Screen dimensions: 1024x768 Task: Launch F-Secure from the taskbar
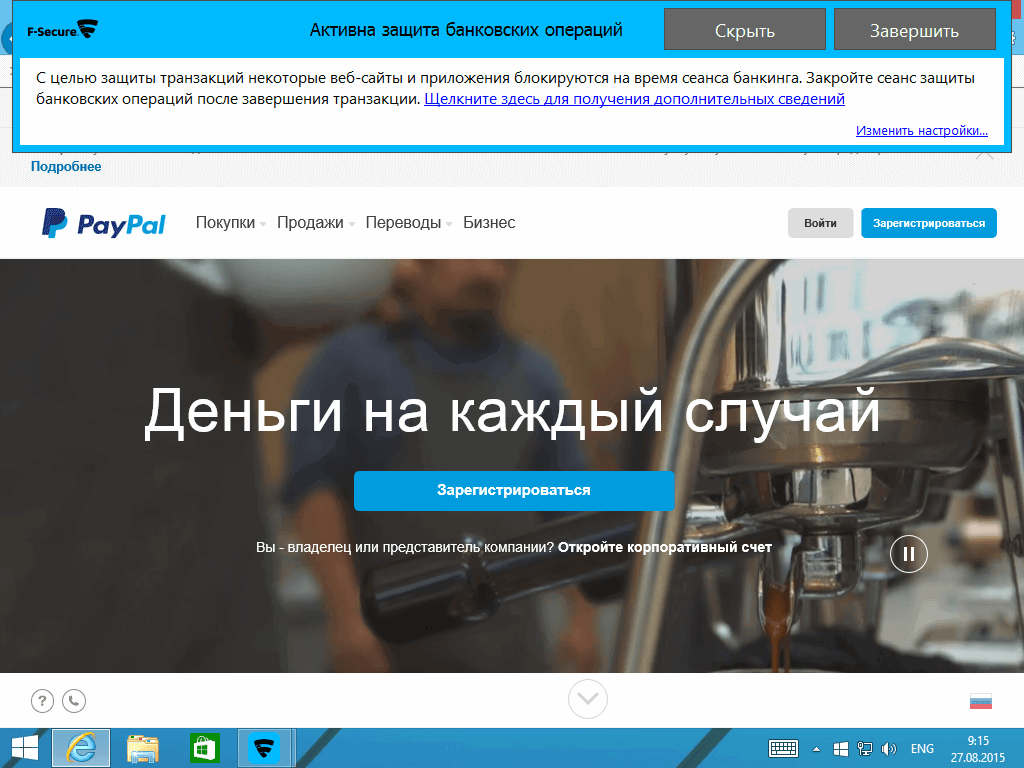[x=264, y=747]
